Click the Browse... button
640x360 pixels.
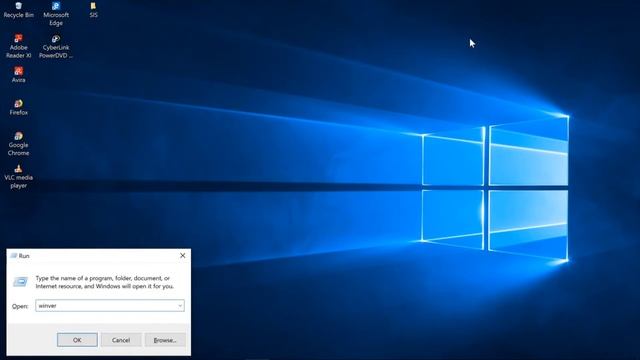[165, 340]
